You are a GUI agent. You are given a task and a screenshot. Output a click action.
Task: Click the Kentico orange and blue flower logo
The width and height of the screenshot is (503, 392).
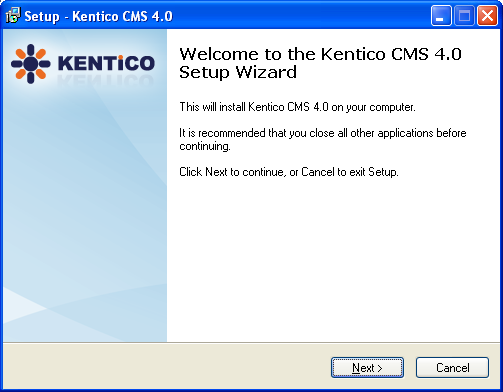pyautogui.click(x=31, y=64)
